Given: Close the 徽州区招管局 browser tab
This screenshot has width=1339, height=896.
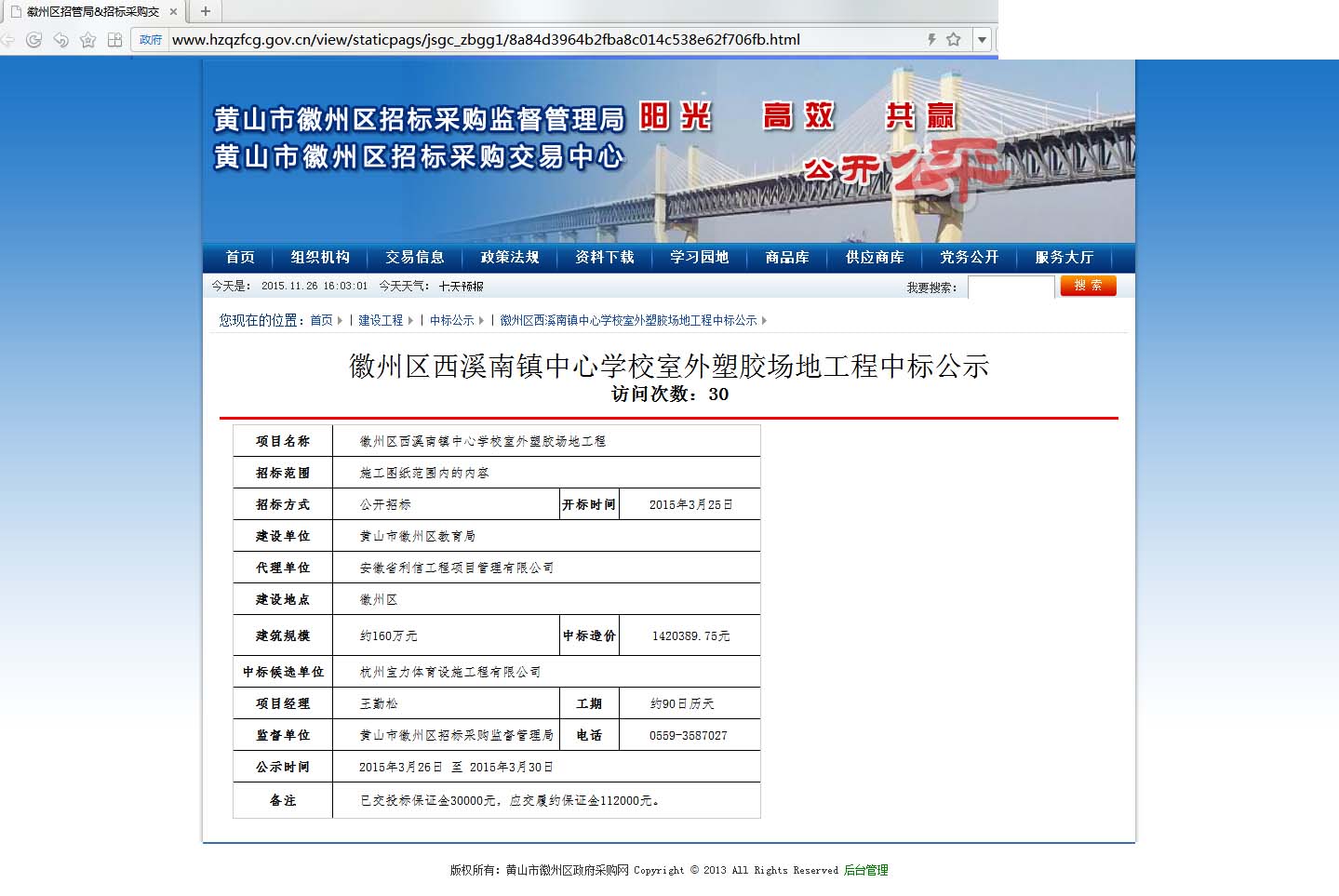Looking at the screenshot, I should [173, 12].
